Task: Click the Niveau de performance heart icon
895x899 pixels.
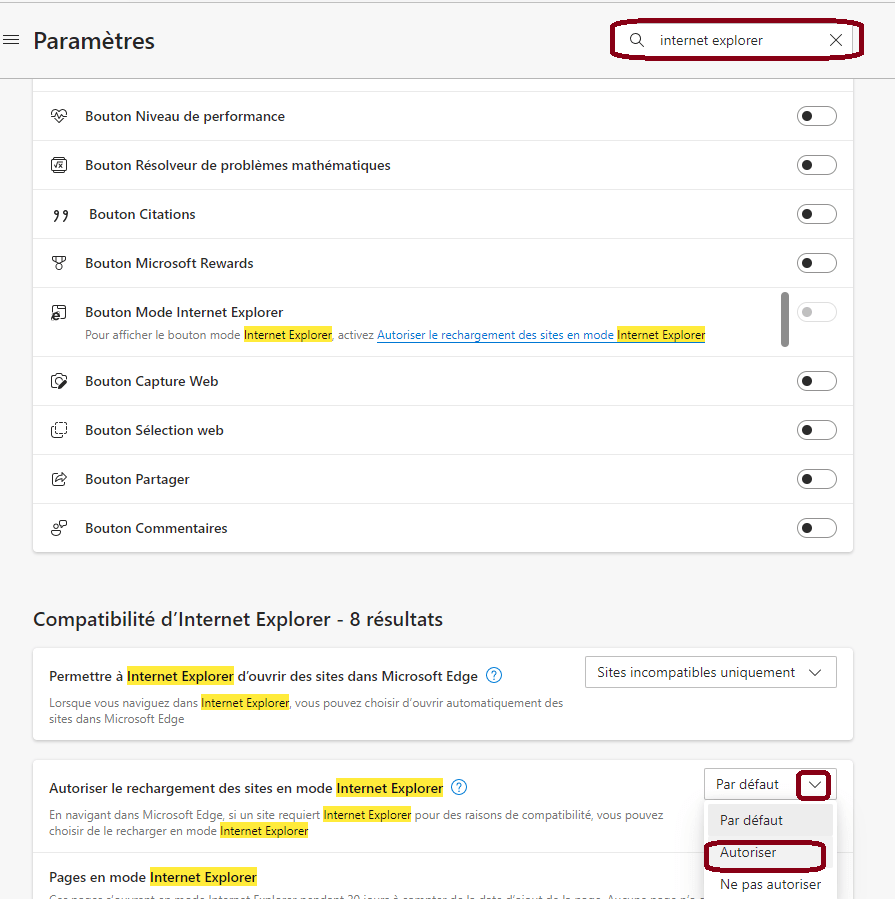Action: (x=59, y=116)
